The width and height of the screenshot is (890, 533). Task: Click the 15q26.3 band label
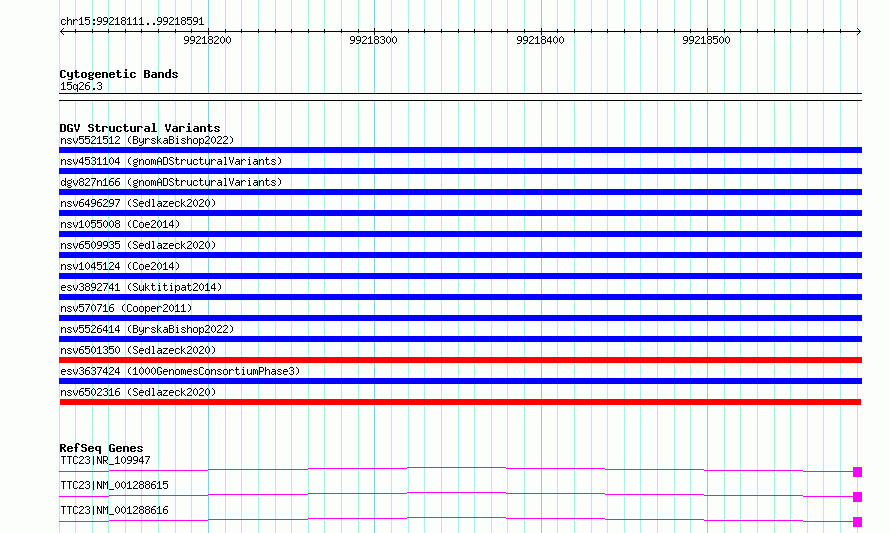pos(81,86)
